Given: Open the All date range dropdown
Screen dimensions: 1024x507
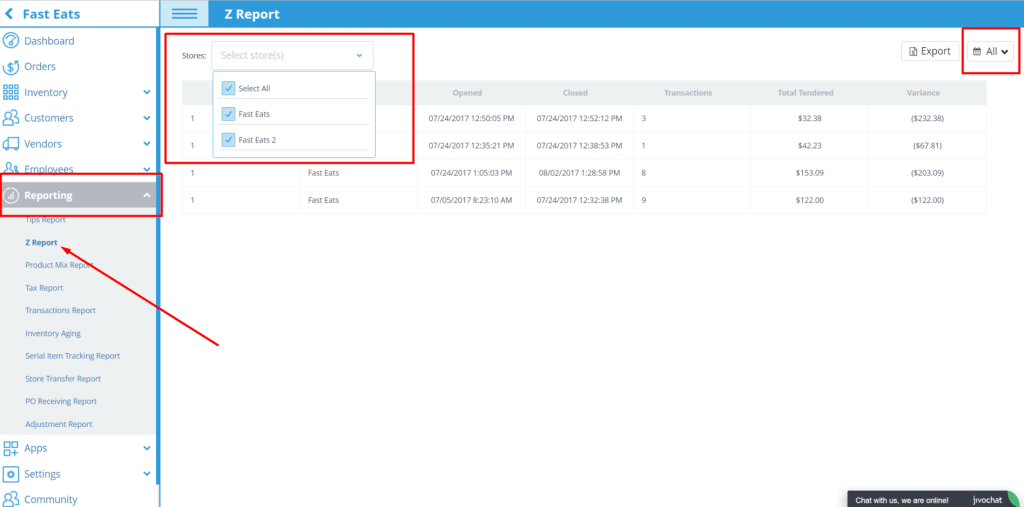Looking at the screenshot, I should (991, 52).
